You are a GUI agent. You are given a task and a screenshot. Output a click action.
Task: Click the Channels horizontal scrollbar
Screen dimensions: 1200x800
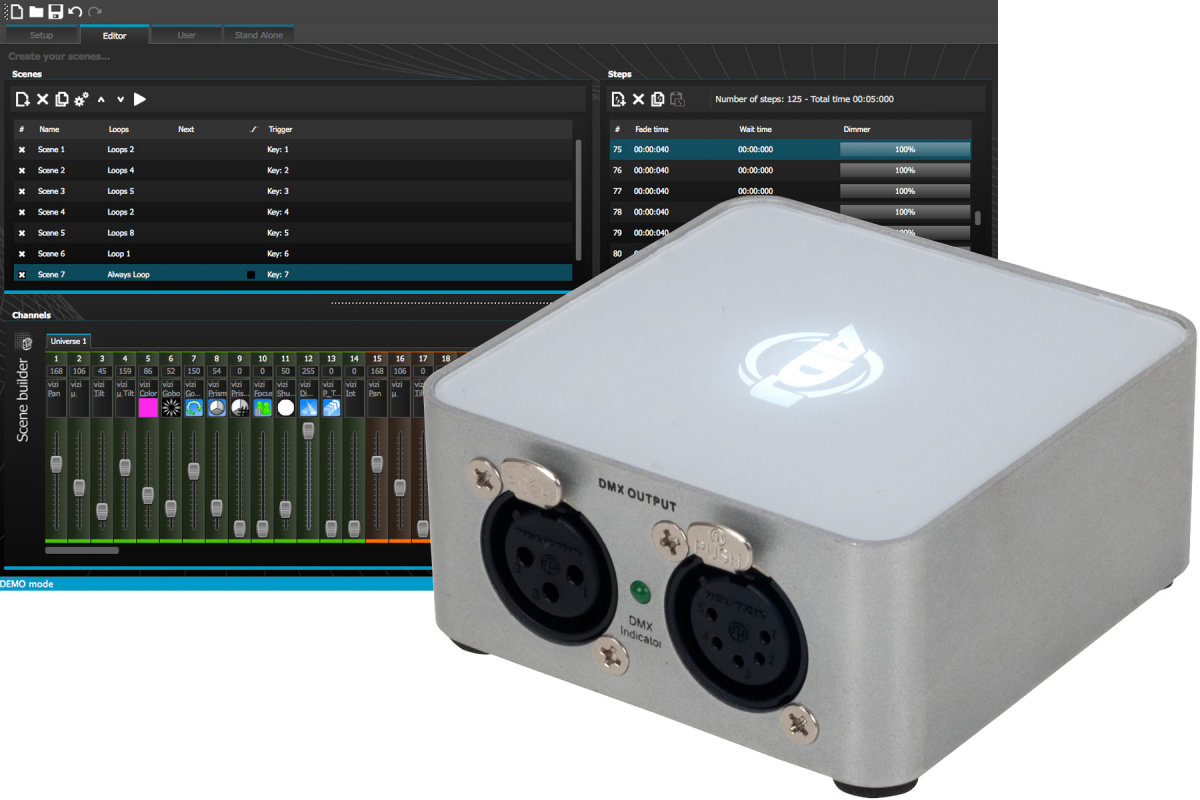82,550
